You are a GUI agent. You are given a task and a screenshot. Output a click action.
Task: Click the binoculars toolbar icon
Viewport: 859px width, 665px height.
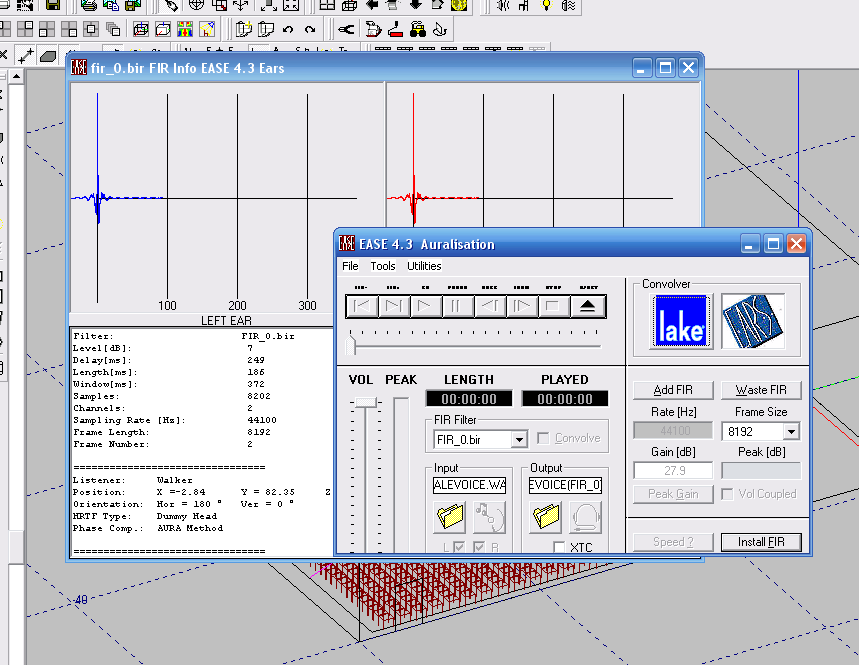(x=418, y=29)
